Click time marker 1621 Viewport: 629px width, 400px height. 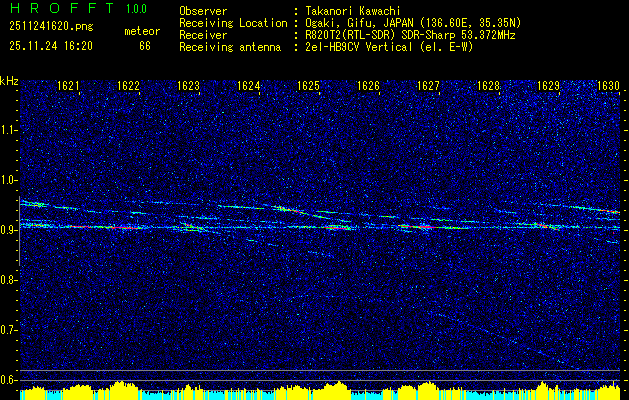(68, 85)
